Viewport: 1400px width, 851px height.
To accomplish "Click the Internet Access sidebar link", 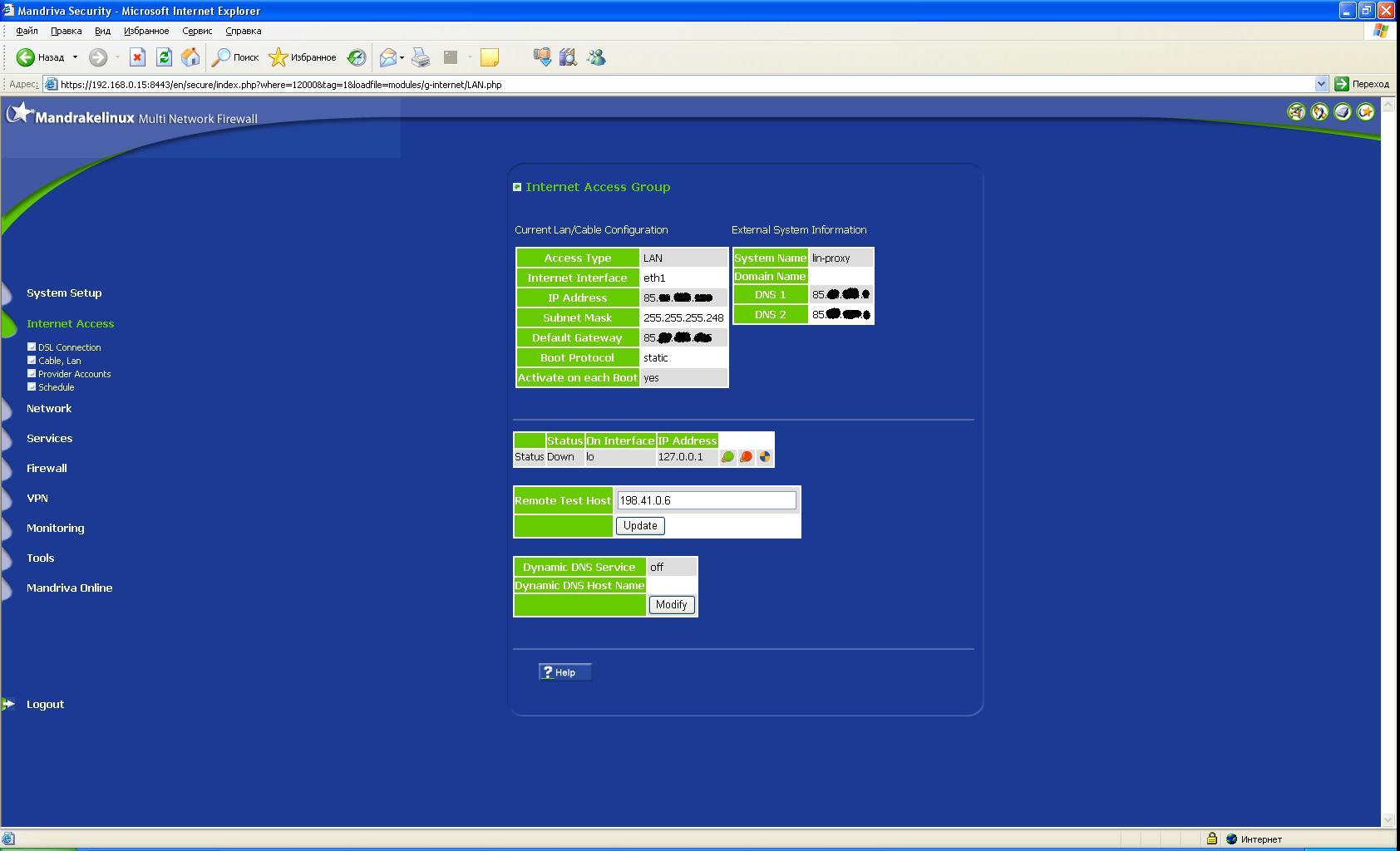I will 71,324.
